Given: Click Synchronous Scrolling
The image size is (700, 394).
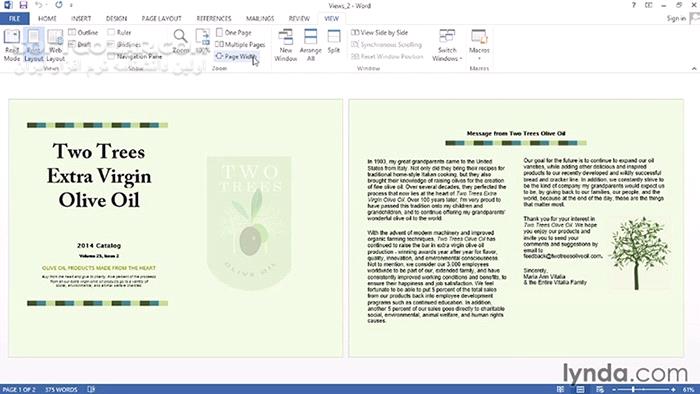Looking at the screenshot, I should 387,44.
